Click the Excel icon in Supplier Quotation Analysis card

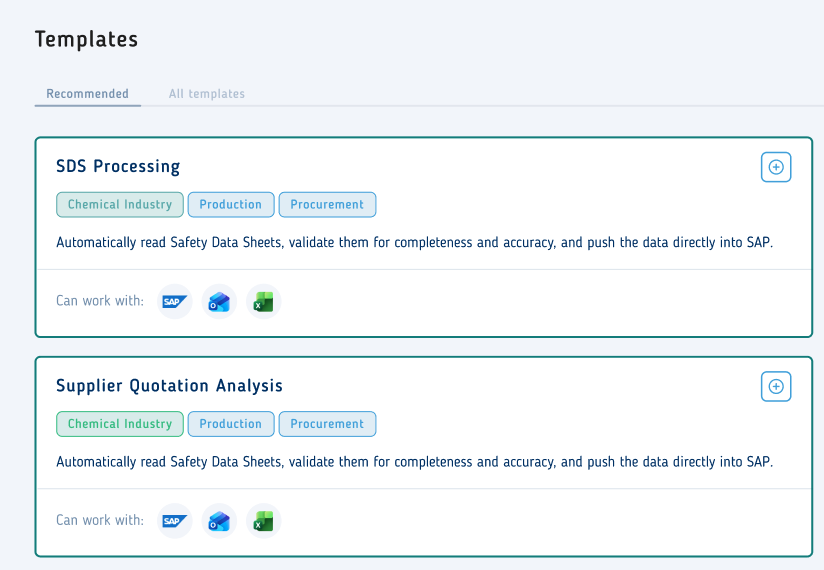pyautogui.click(x=264, y=521)
